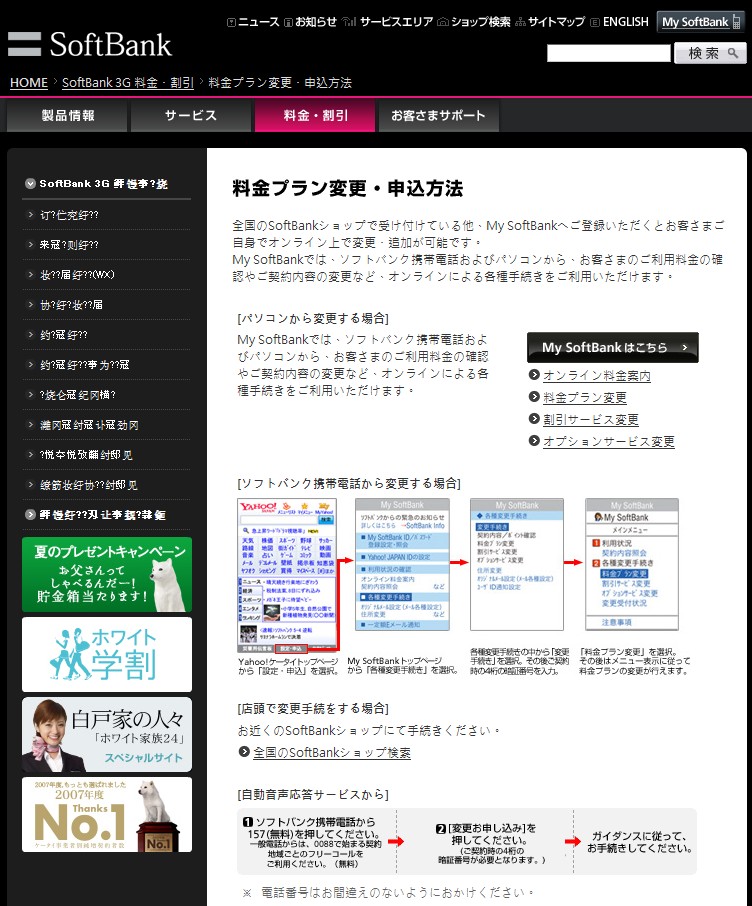Click メインメニュー phone screenshot
The image size is (752, 906).
(x=632, y=565)
